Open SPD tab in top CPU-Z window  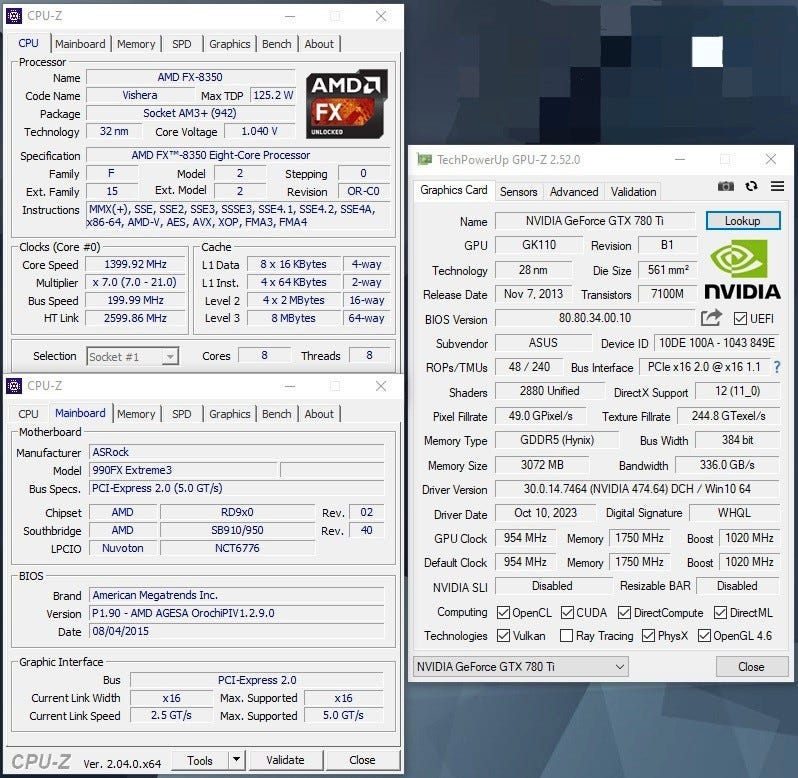click(x=182, y=44)
